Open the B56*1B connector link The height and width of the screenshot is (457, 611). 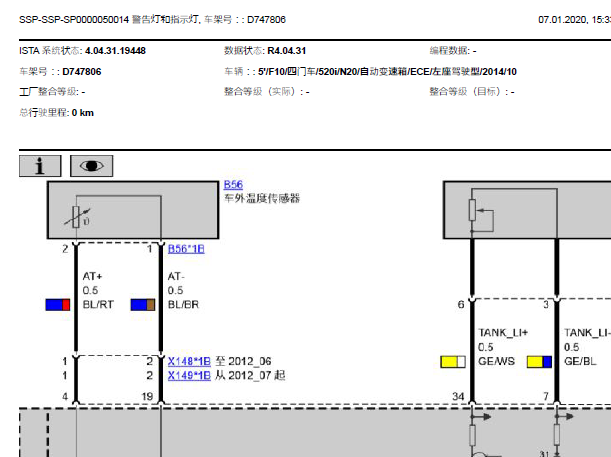(x=186, y=249)
